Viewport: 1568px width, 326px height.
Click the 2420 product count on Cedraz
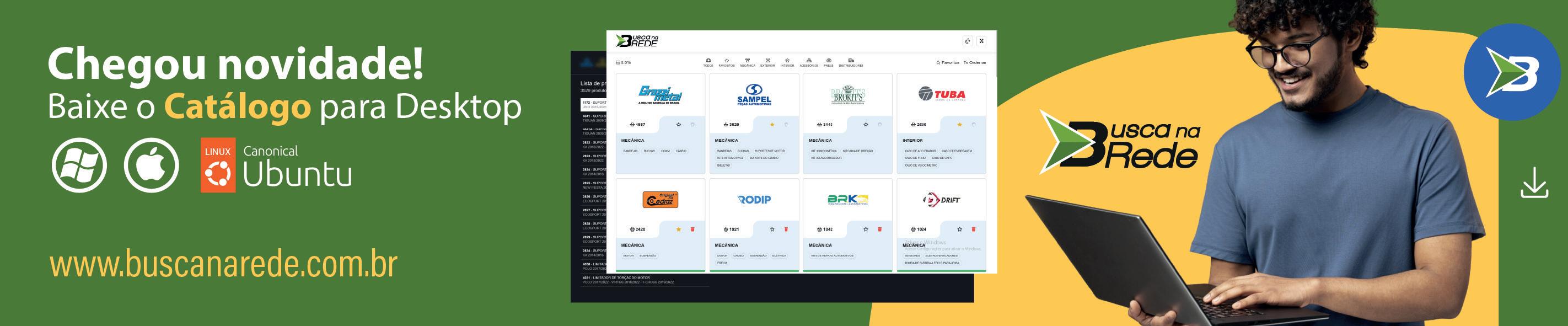(x=637, y=229)
